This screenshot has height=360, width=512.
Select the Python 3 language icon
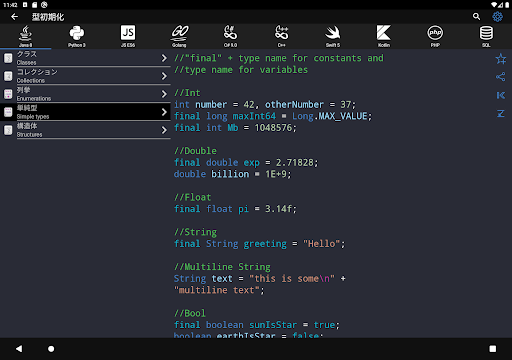(77, 36)
